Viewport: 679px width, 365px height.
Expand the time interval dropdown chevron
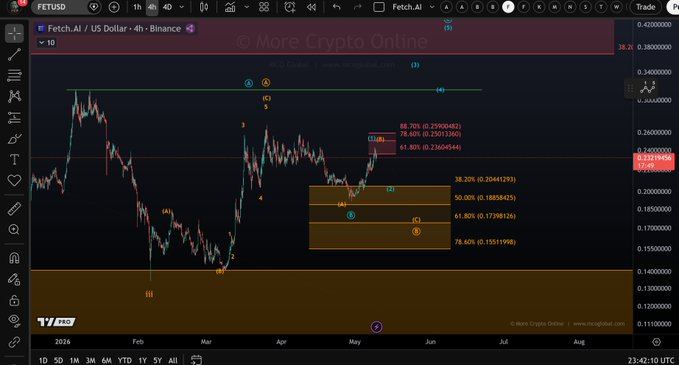(181, 7)
